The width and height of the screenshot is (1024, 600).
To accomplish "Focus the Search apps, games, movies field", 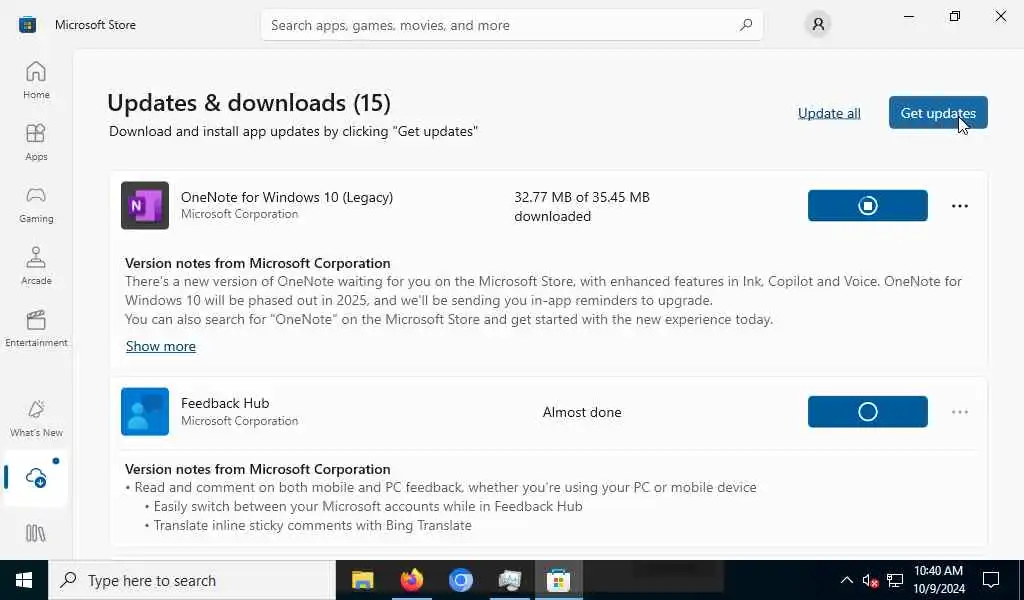I will pos(511,25).
